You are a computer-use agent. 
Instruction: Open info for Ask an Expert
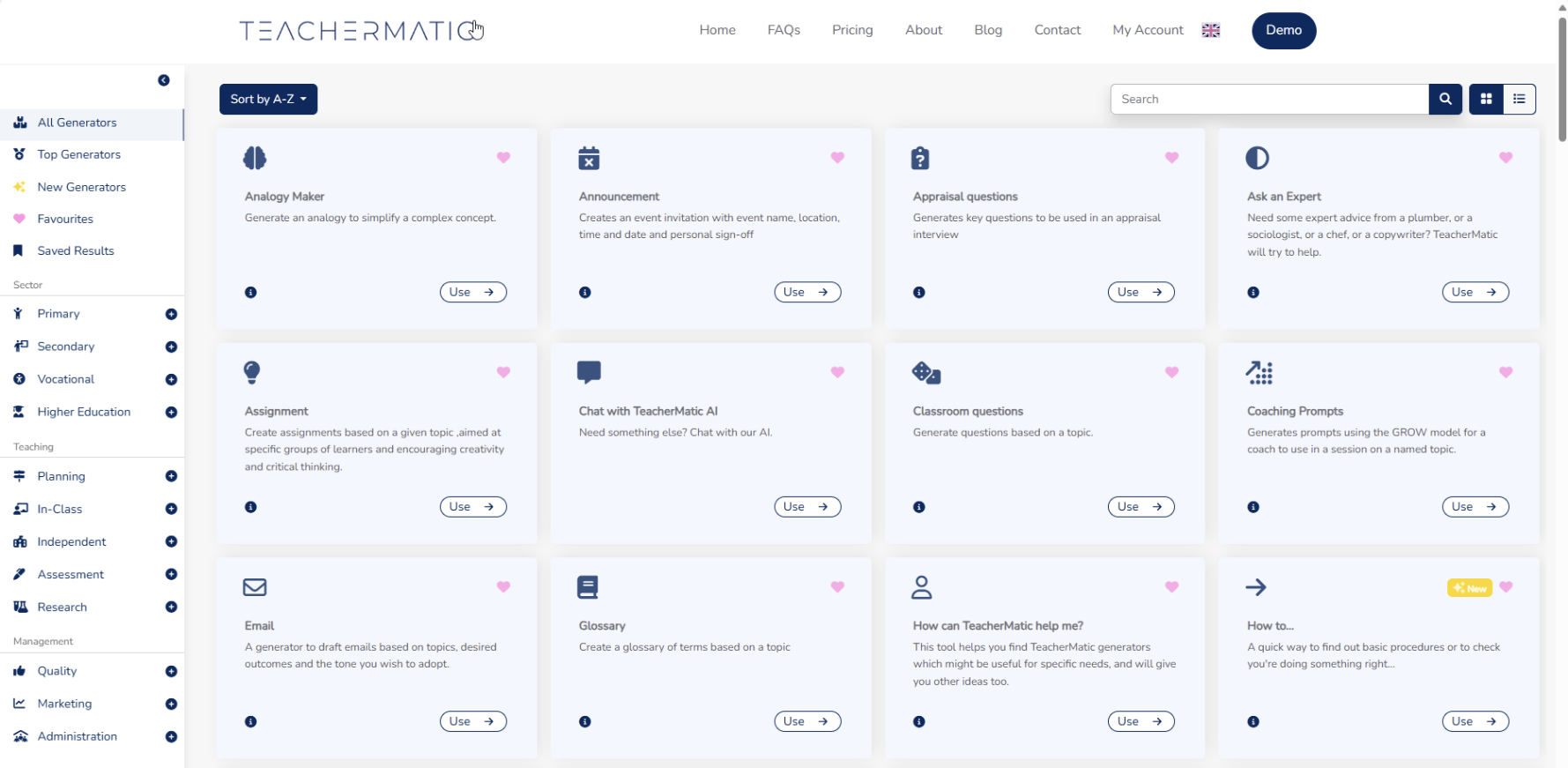(1253, 293)
